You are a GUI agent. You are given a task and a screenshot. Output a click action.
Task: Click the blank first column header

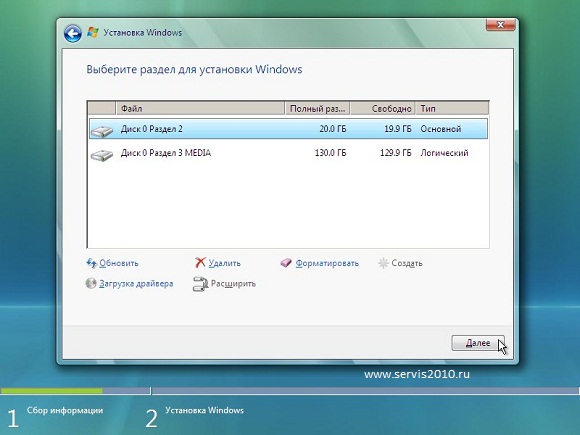(102, 108)
